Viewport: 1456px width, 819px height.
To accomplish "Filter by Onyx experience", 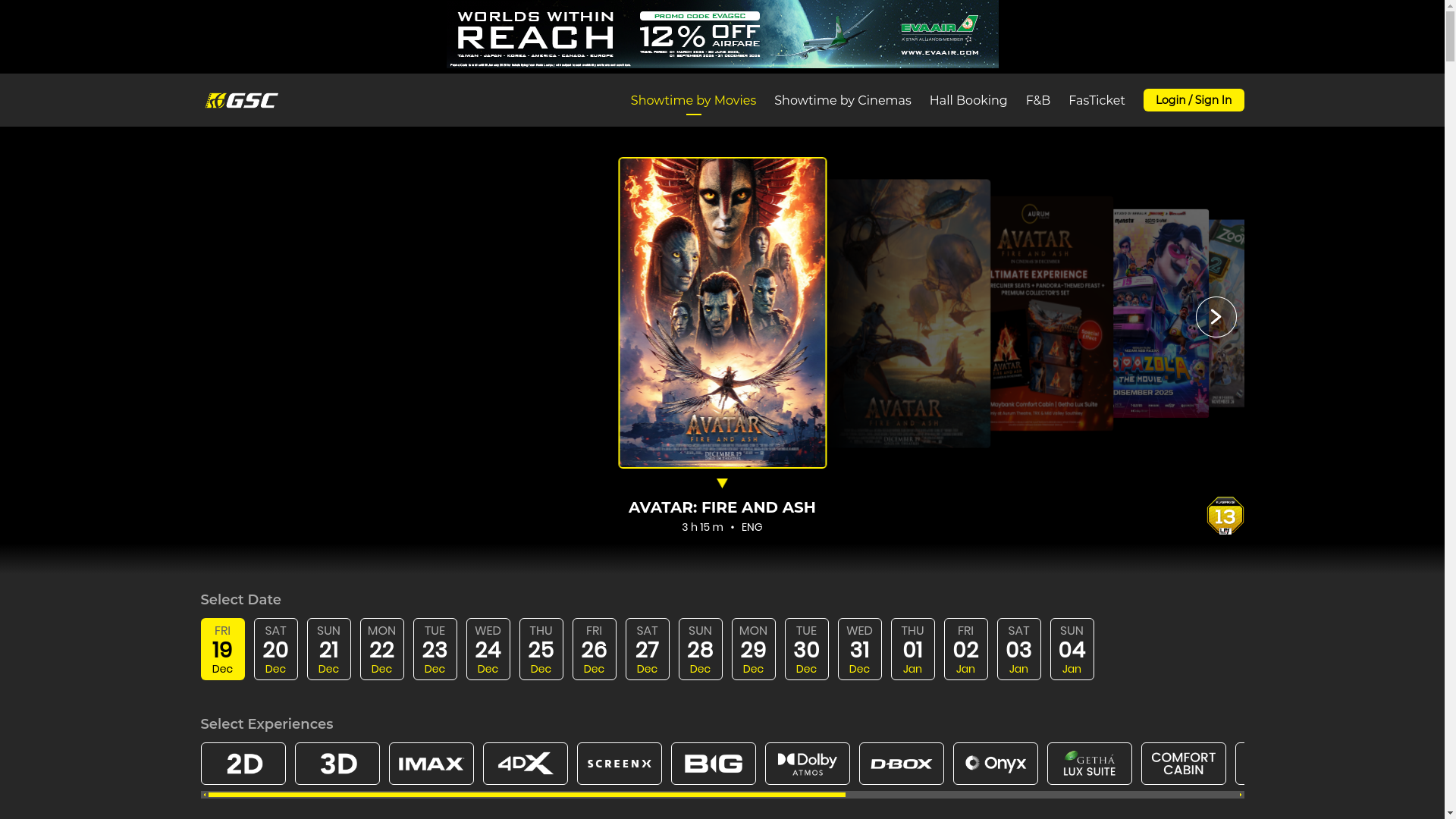I will click(x=996, y=764).
